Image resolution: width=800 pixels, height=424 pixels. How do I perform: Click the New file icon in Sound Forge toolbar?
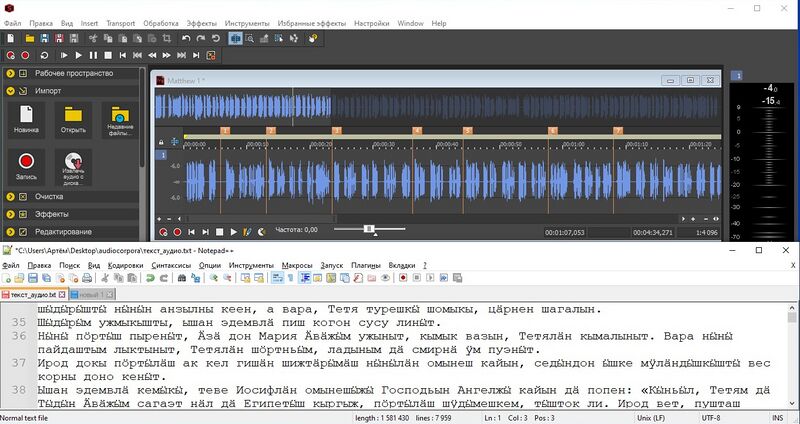pos(11,38)
